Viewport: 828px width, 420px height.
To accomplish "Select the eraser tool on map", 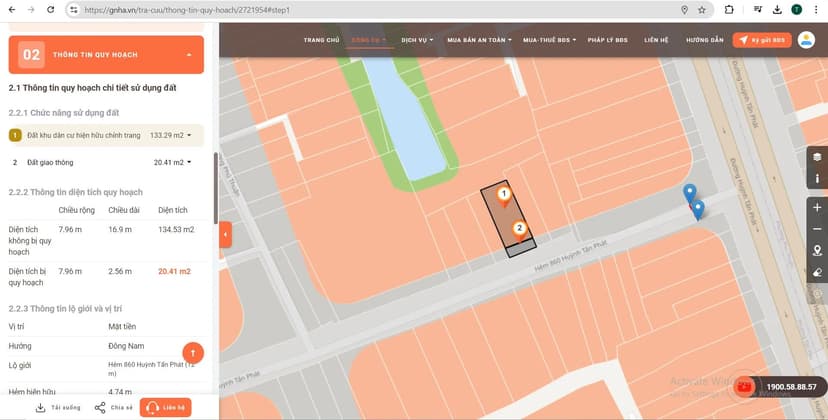I will [817, 273].
